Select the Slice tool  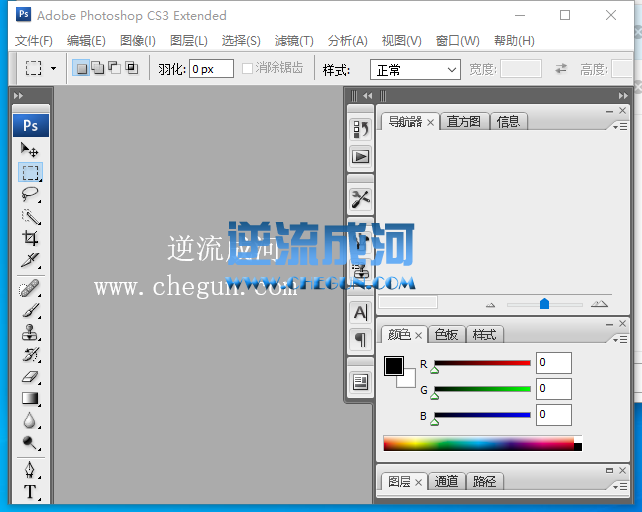click(30, 260)
